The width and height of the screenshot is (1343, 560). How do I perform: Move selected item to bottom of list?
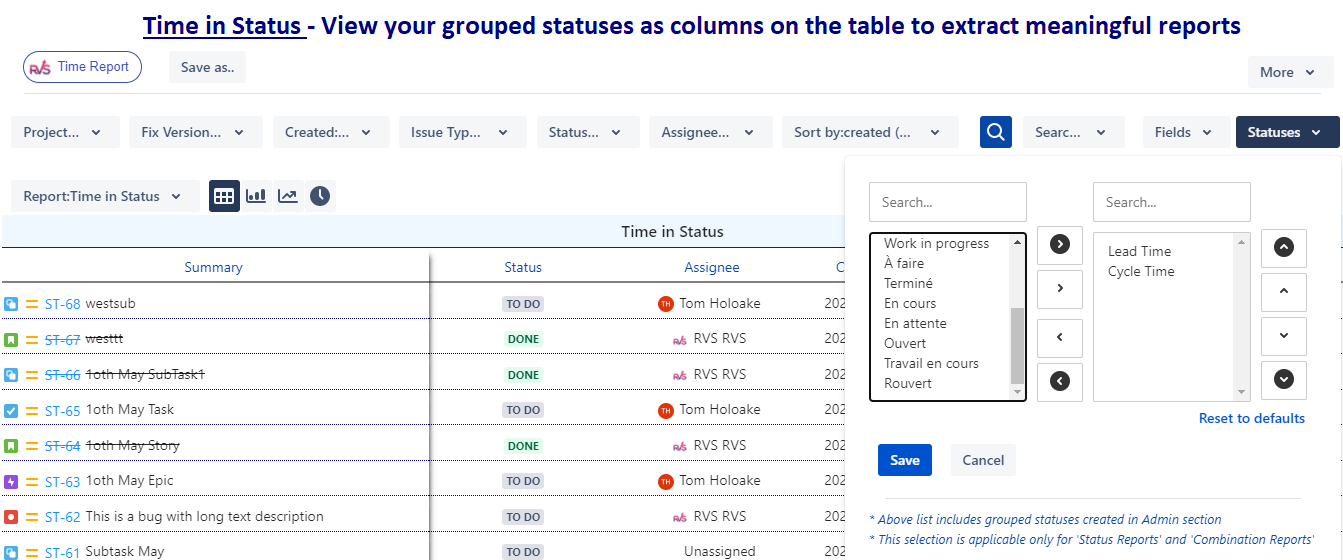click(1284, 379)
